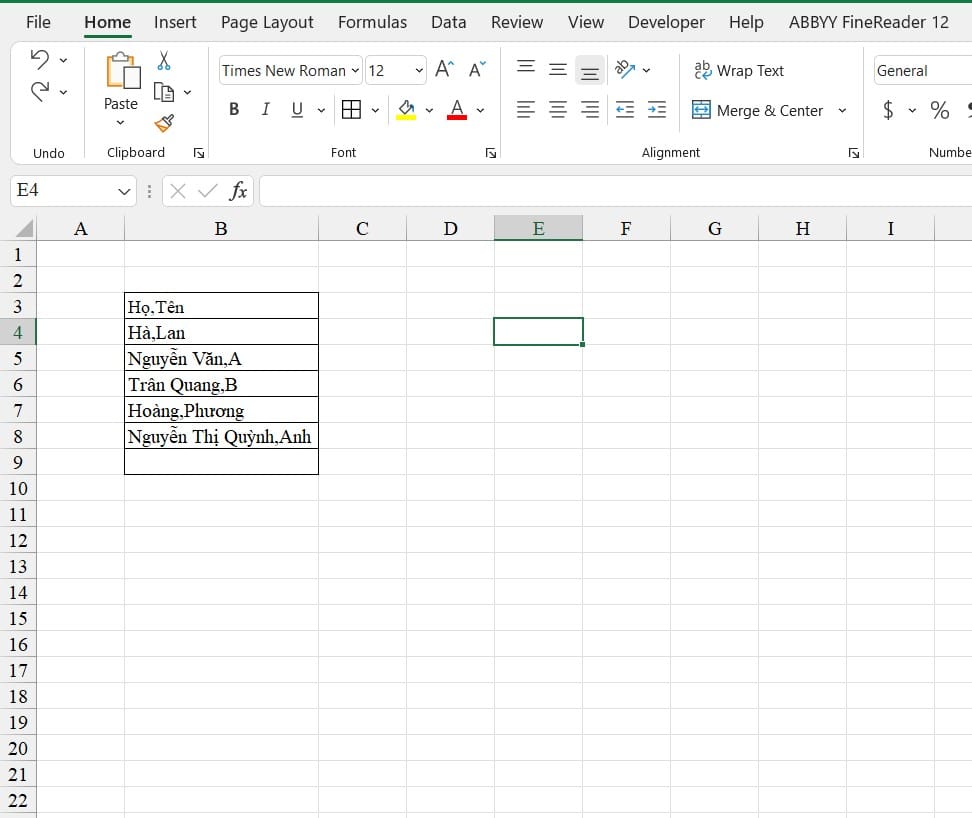Click the Cut scissors icon
The image size is (972, 818).
(x=164, y=61)
